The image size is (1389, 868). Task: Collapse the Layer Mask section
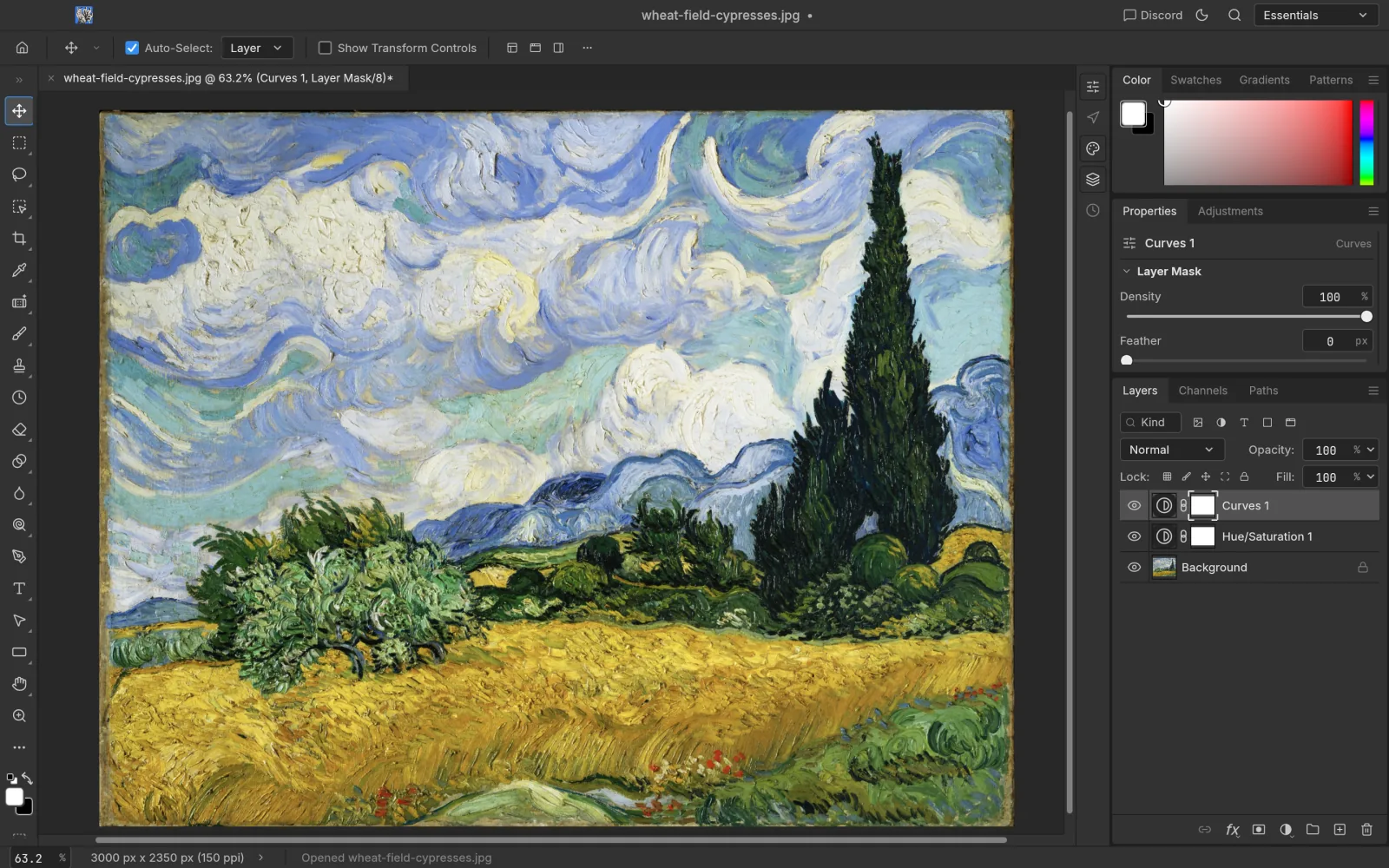click(1127, 272)
